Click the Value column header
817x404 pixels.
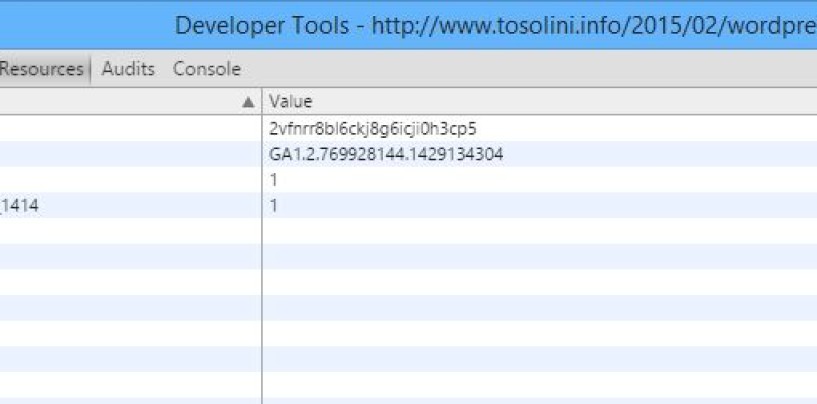pos(539,102)
